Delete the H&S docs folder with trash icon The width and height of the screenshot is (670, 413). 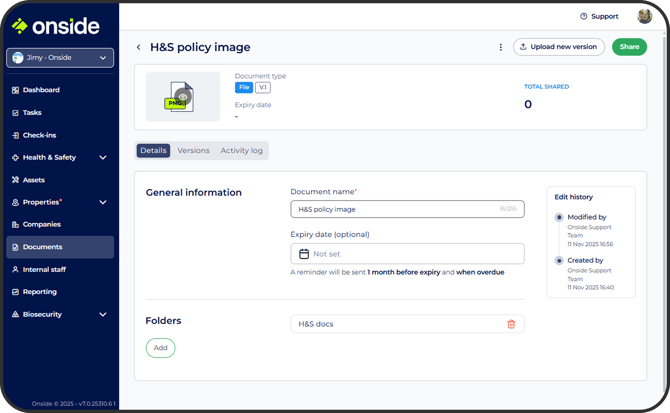pyautogui.click(x=511, y=324)
